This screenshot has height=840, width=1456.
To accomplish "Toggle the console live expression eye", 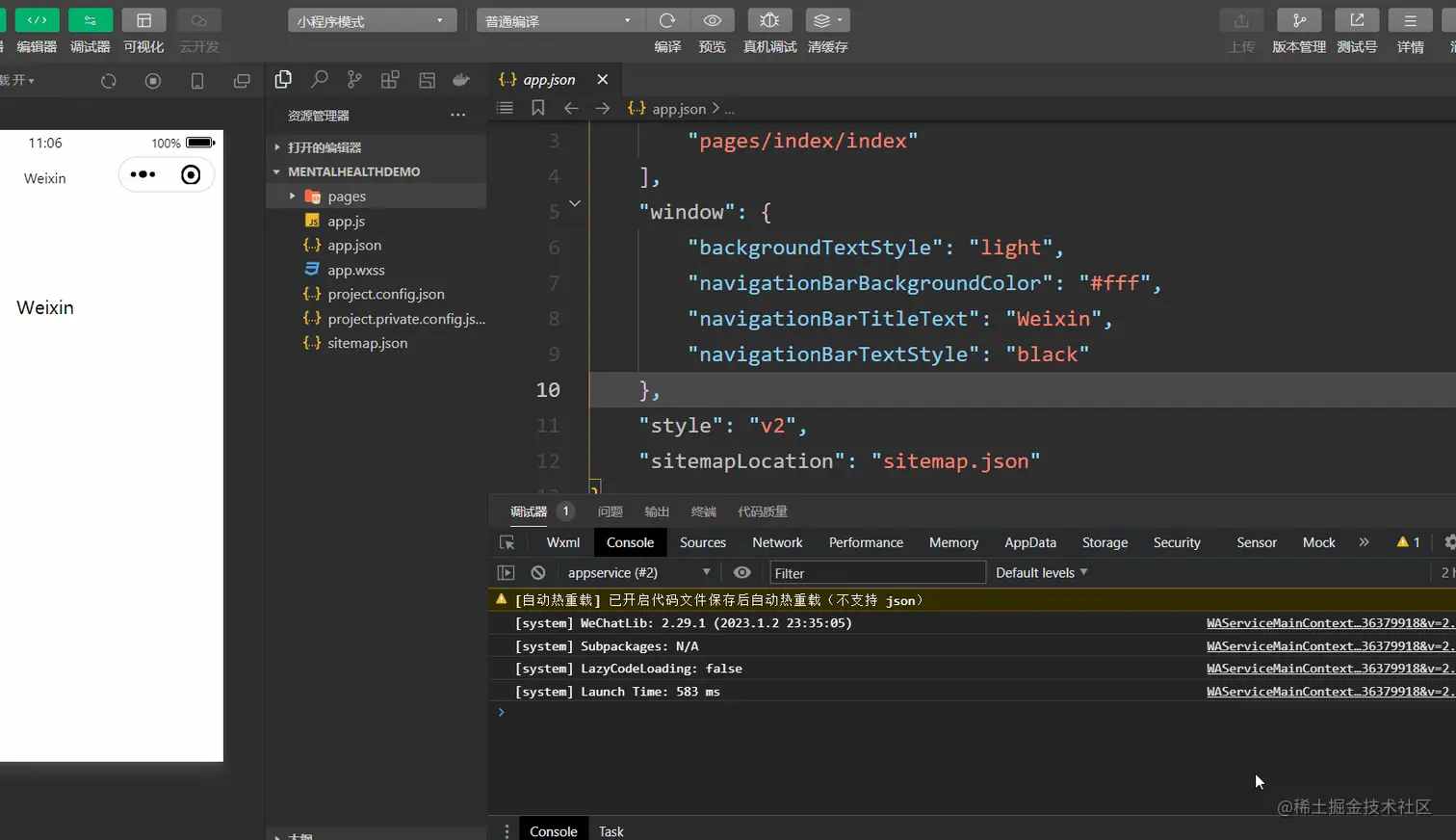I will click(741, 572).
